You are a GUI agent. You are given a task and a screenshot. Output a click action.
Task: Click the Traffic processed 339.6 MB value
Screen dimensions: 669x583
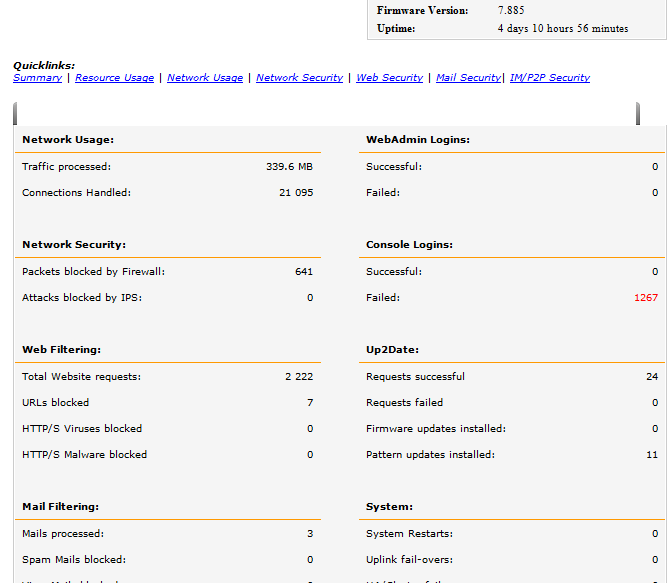[289, 167]
